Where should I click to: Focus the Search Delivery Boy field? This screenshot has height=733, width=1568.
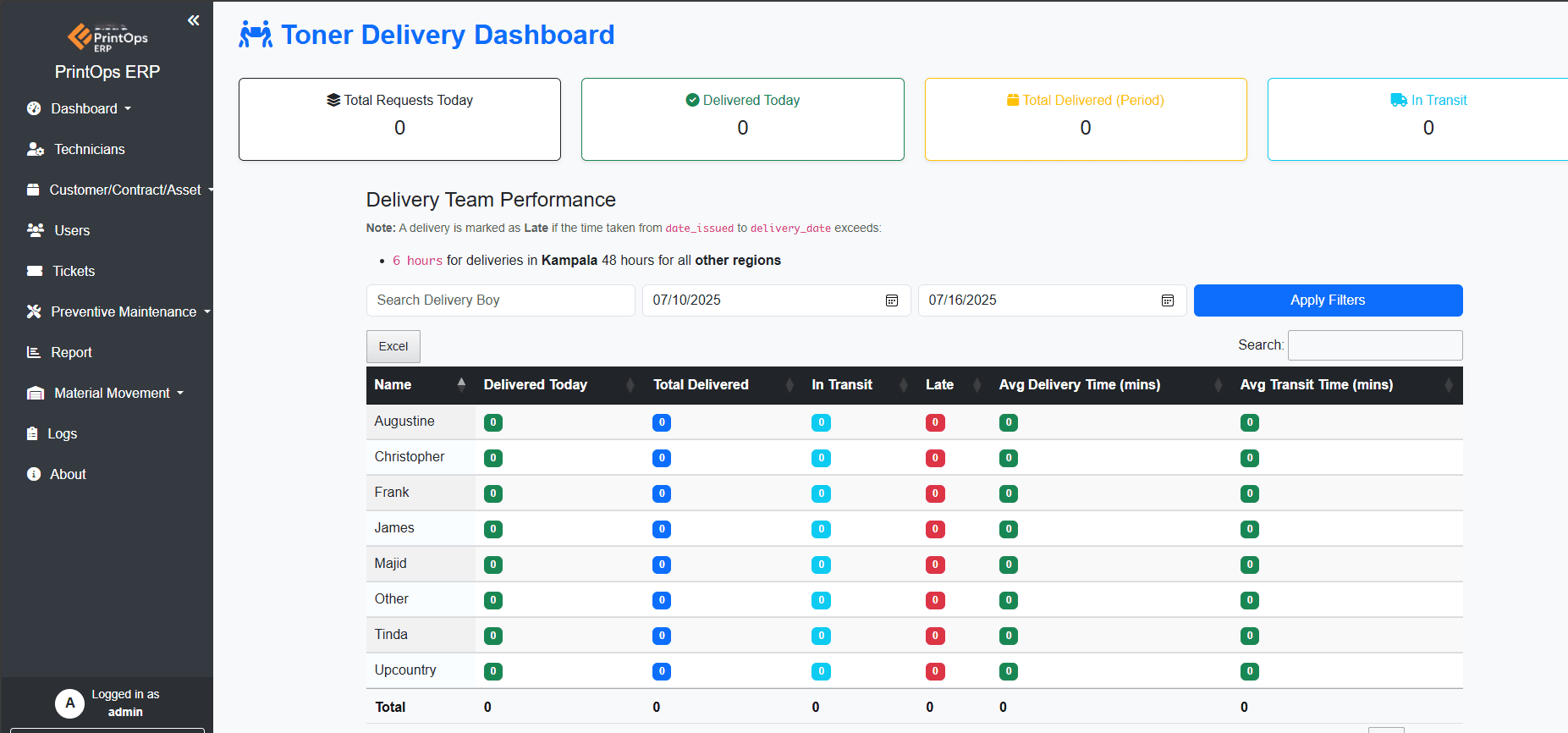click(500, 300)
